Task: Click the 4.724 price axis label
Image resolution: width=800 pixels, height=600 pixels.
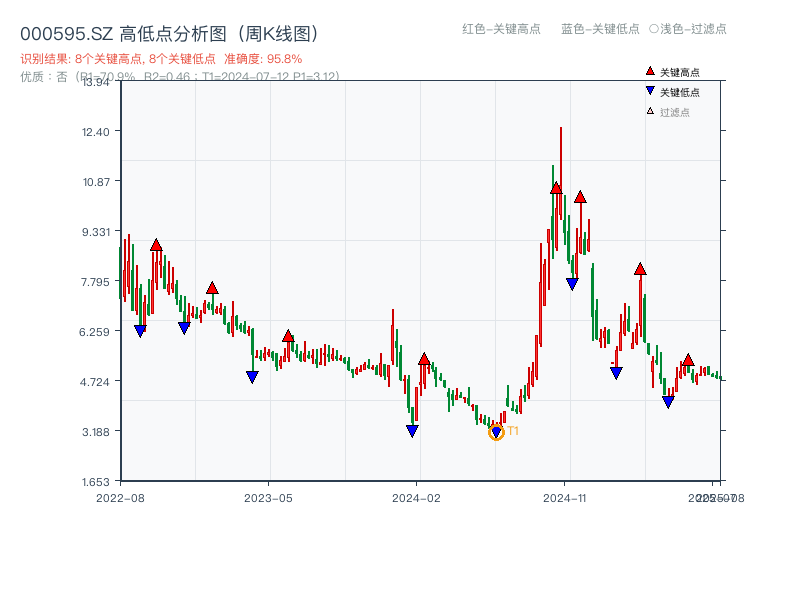Action: [x=94, y=382]
